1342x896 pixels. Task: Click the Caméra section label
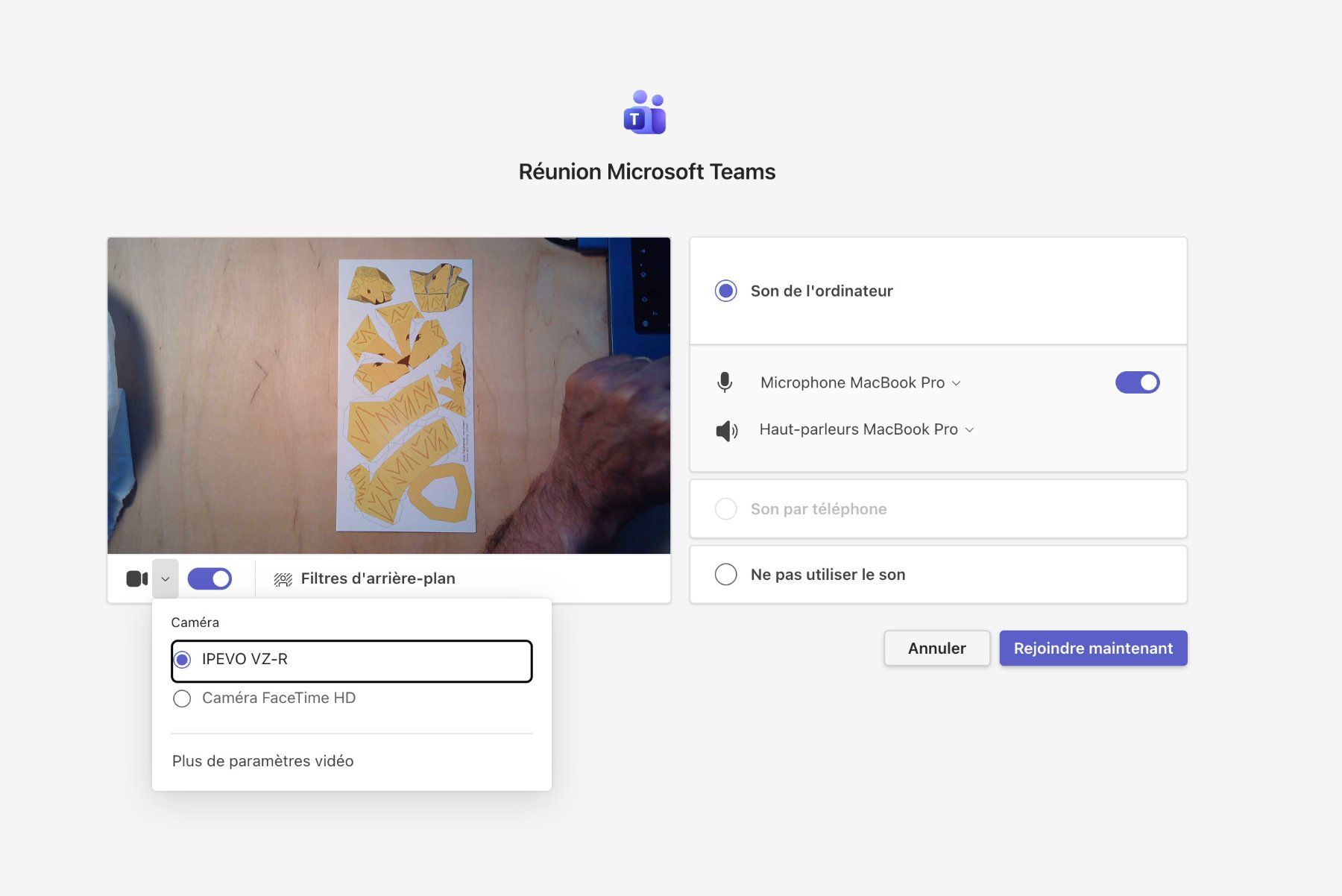point(195,622)
